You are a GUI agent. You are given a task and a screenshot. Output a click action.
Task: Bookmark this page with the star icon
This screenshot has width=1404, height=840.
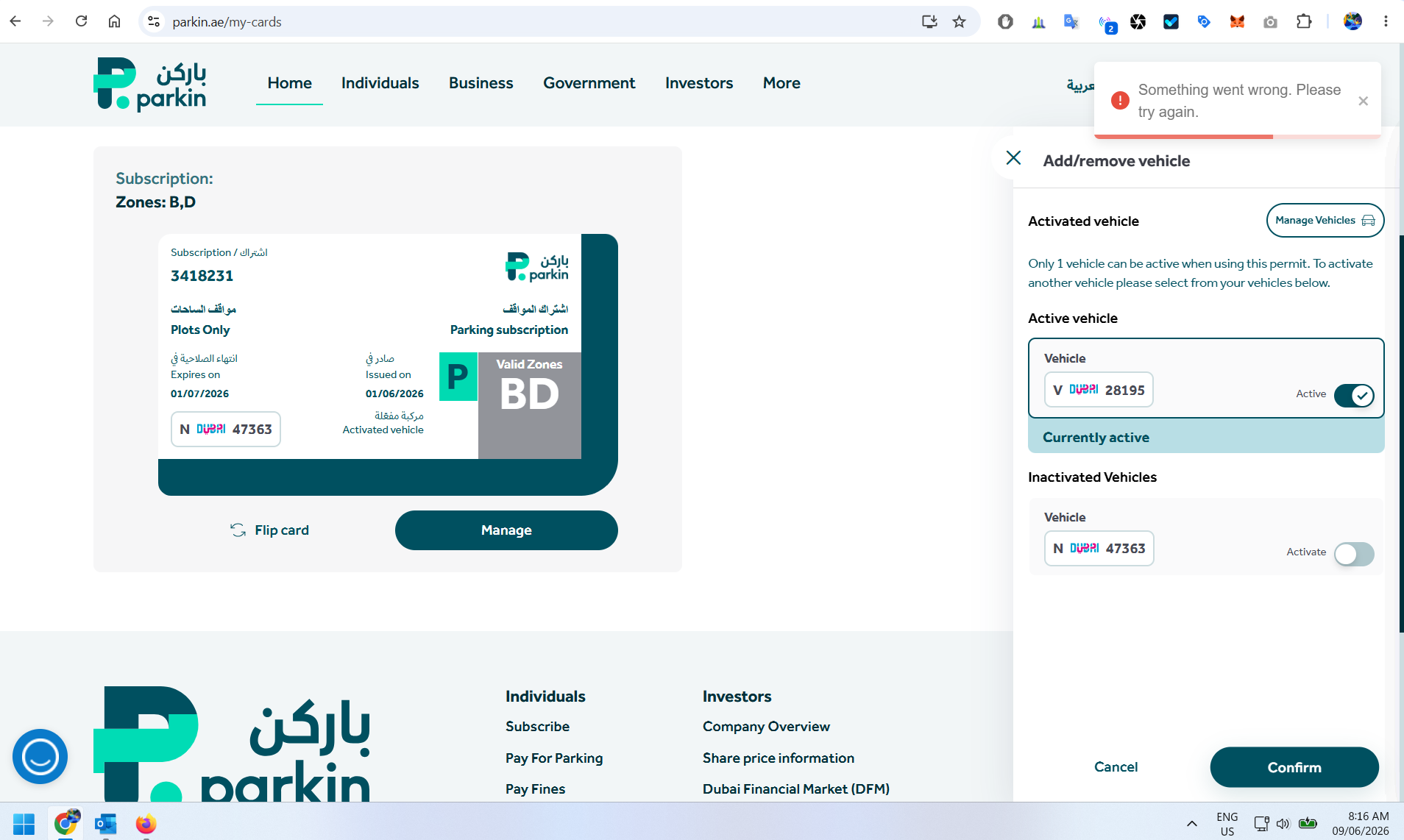tap(959, 21)
